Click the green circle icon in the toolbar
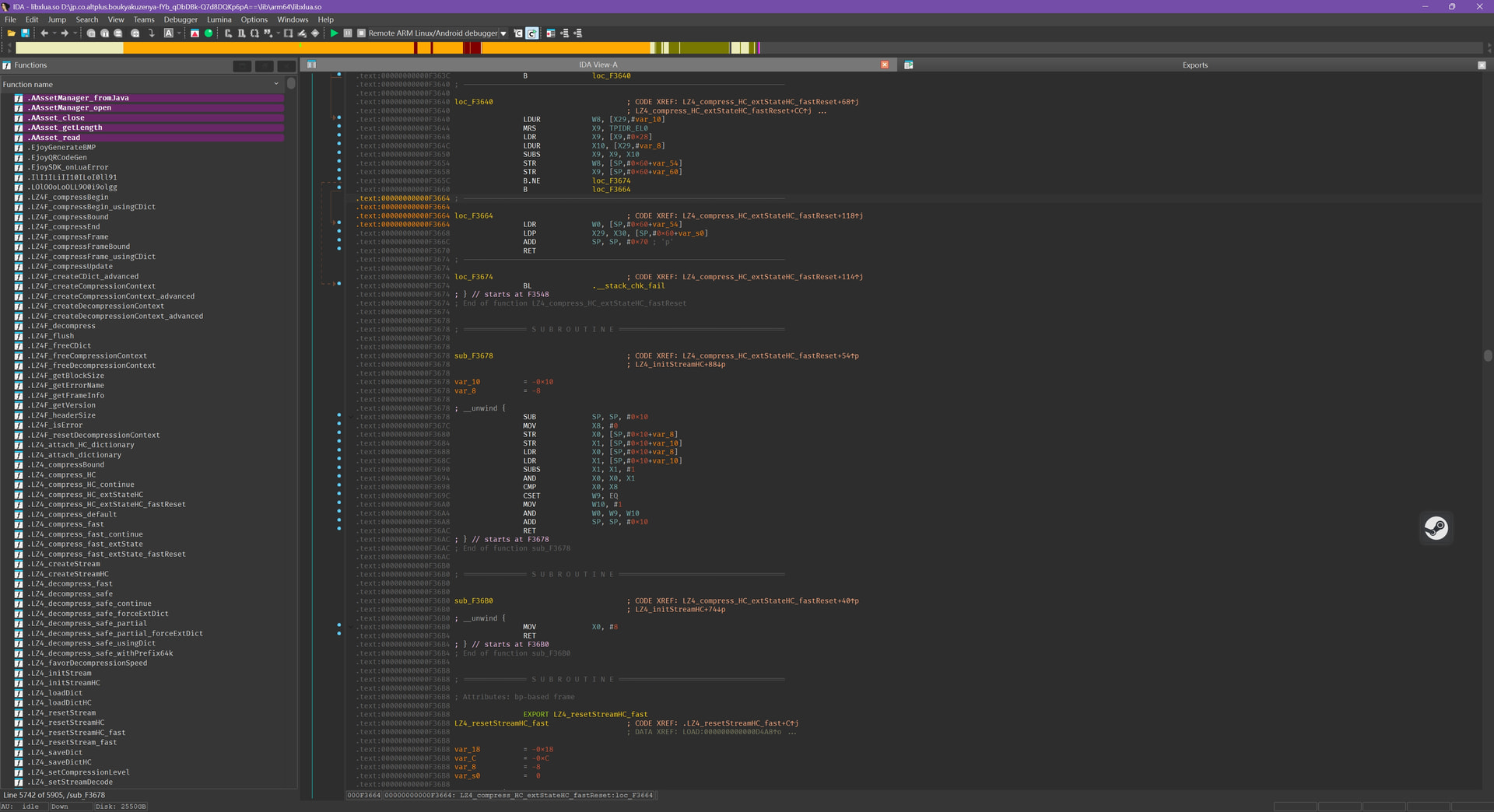1494x812 pixels. click(209, 33)
